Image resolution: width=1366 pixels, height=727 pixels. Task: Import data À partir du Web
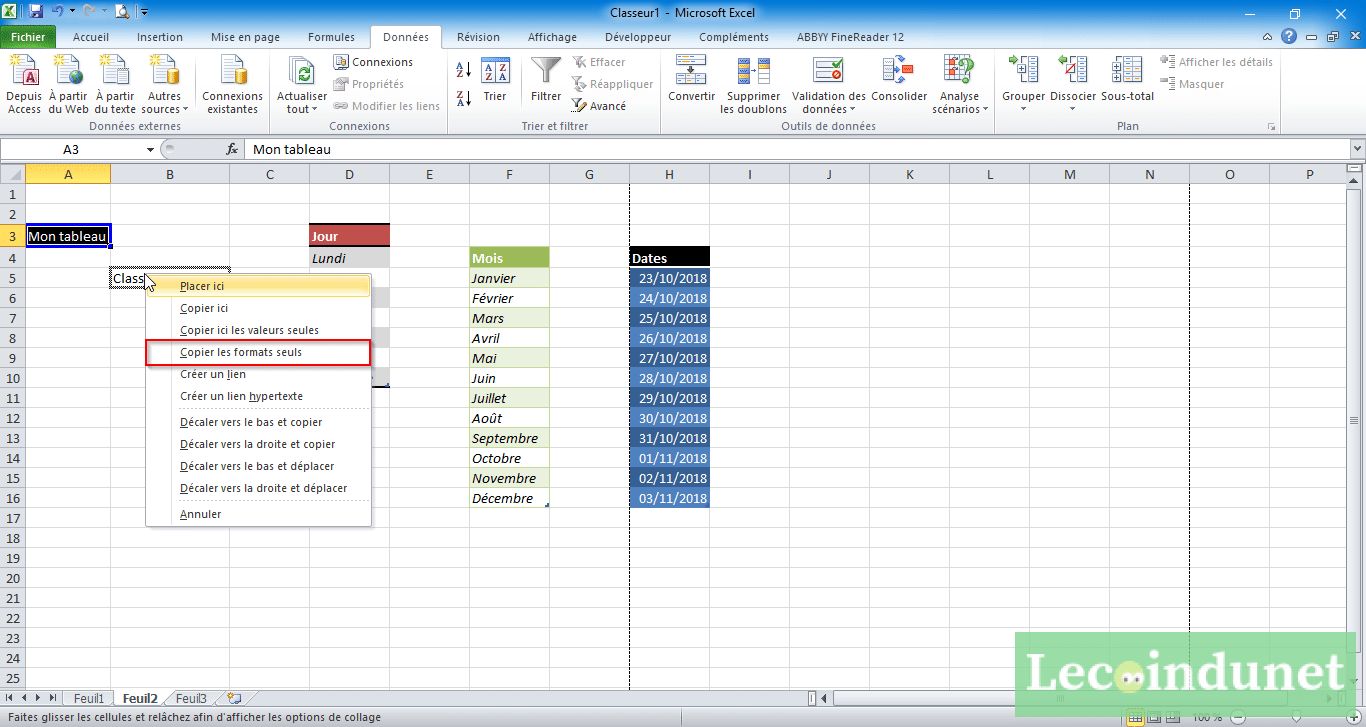(68, 84)
